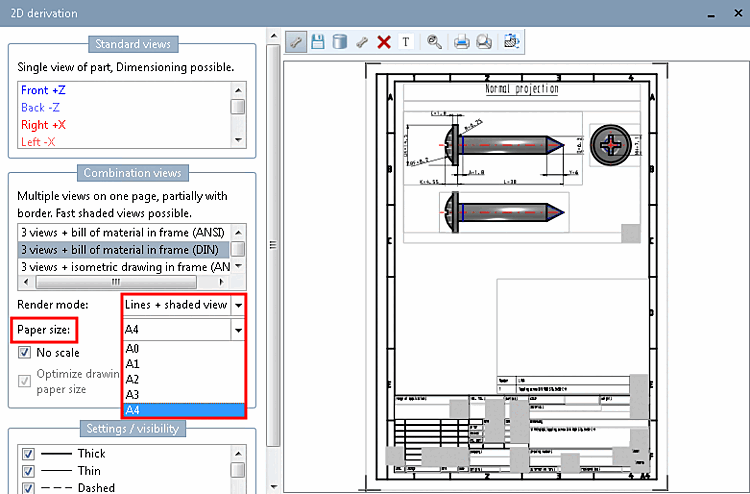750x494 pixels.
Task: Open print preview icon
Action: point(483,42)
